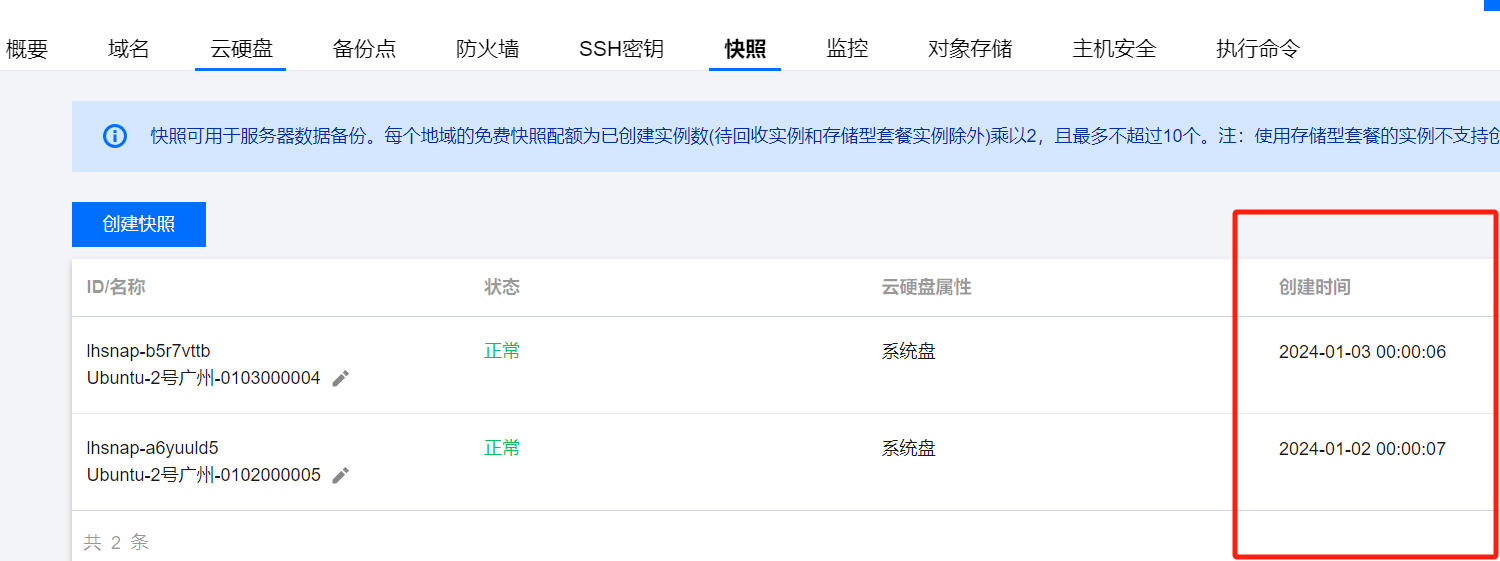Select the 备份点 tab

(x=364, y=48)
